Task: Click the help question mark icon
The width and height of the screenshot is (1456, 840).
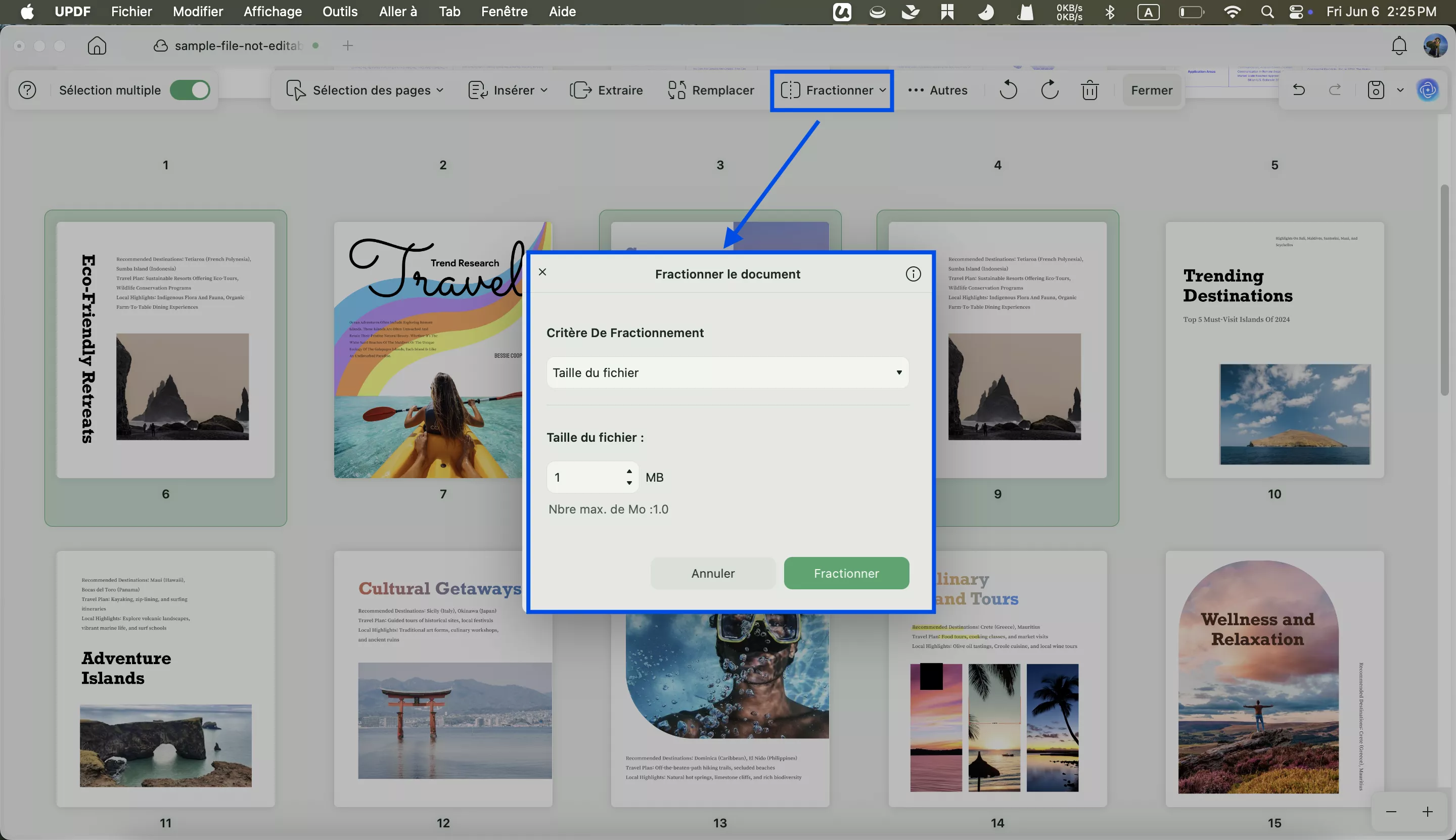Action: click(x=27, y=90)
